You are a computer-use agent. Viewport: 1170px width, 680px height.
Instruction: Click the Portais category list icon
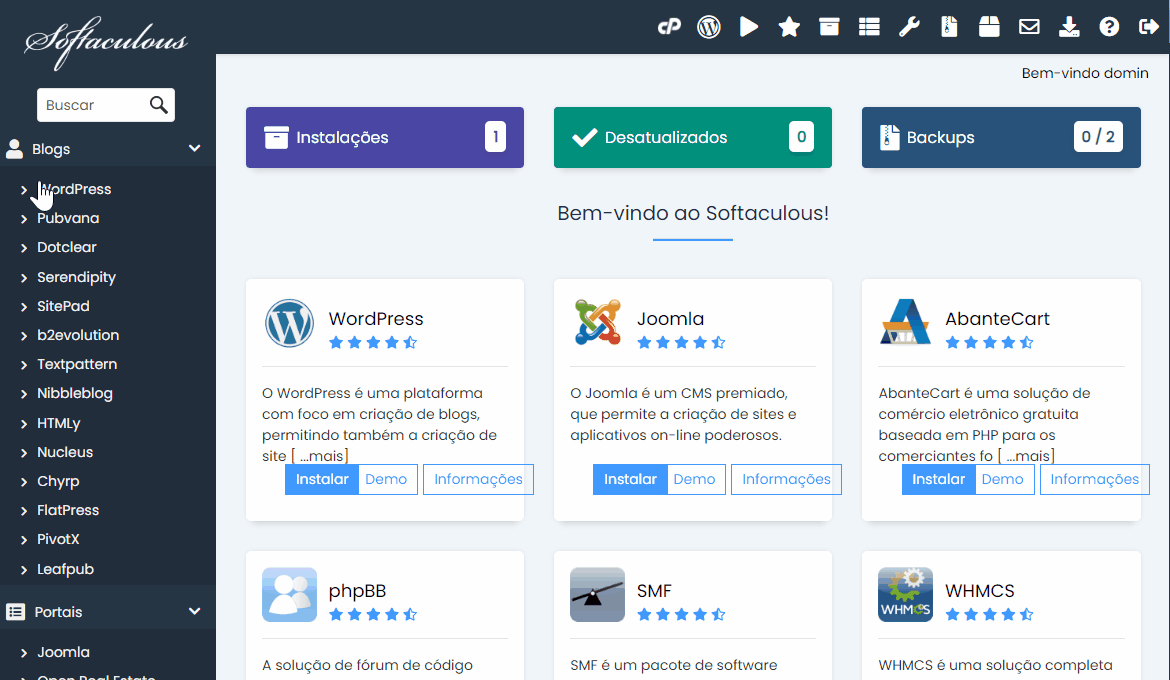(16, 612)
